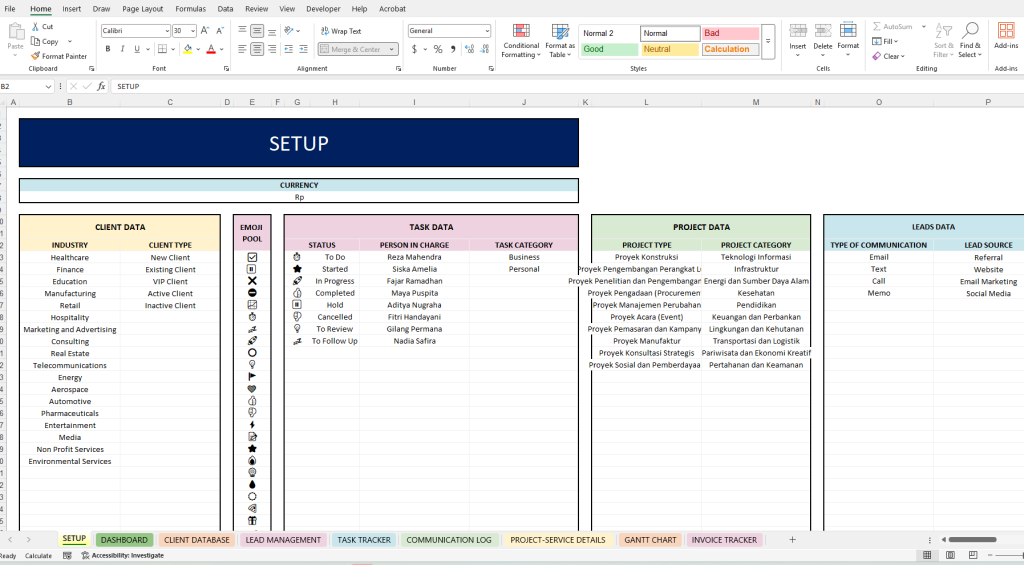Click the Cut scissors icon
1024x565 pixels.
[x=36, y=27]
